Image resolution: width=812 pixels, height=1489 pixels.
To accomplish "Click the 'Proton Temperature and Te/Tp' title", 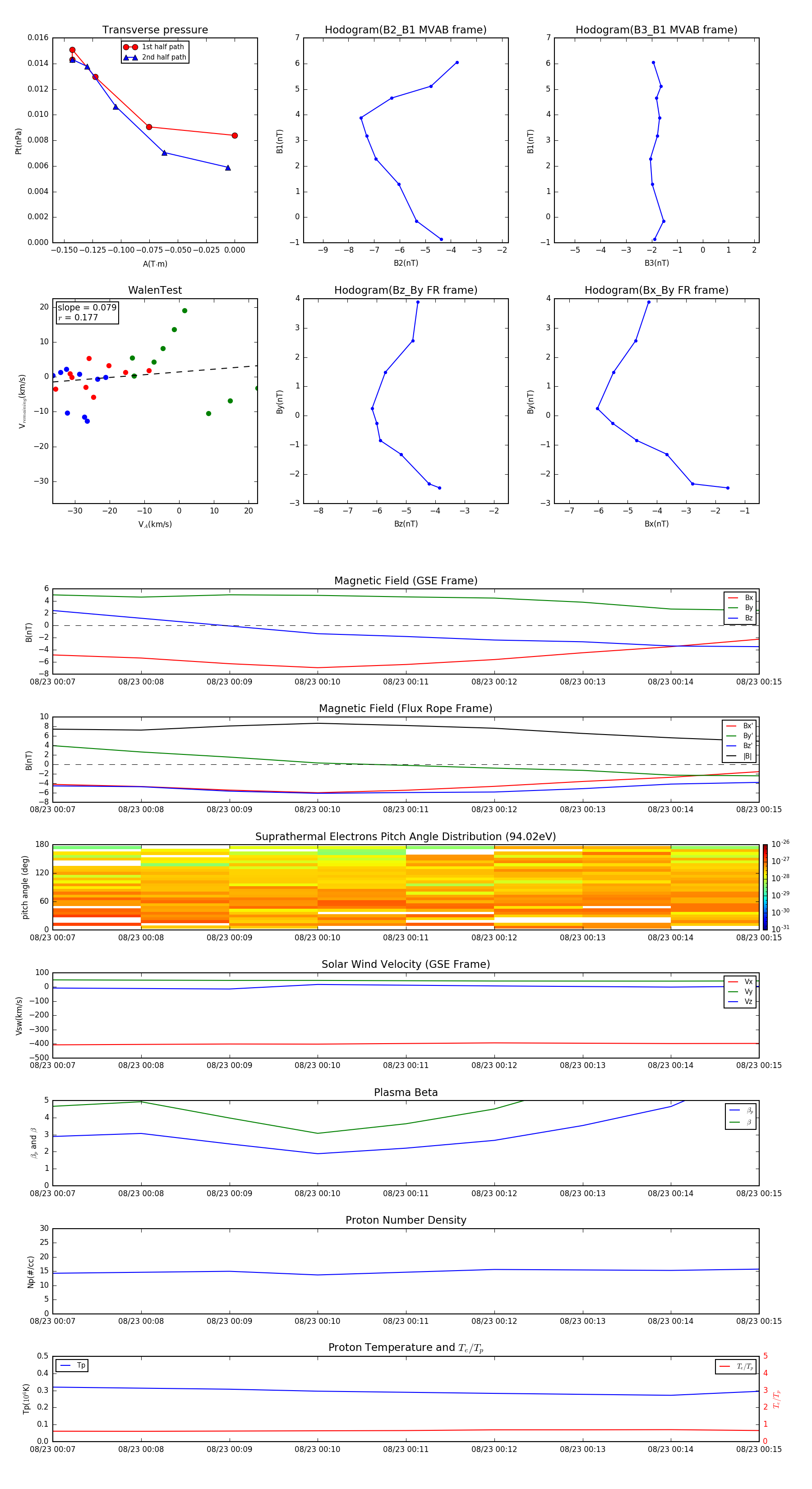I will pos(406,1347).
